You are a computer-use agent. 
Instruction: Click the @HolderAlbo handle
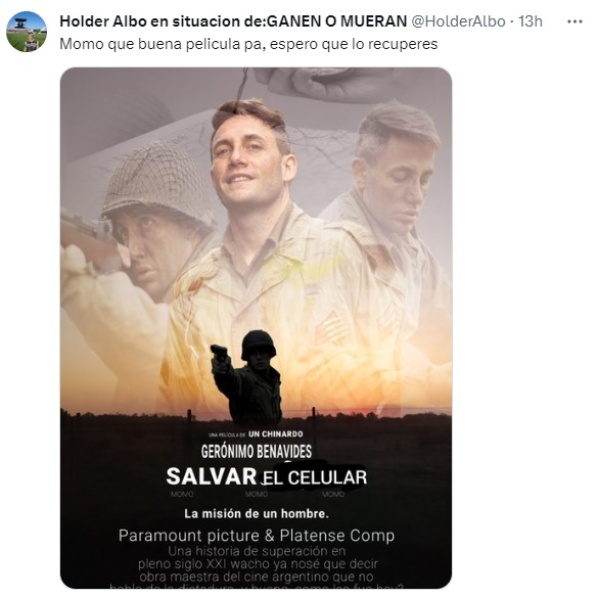[458, 21]
